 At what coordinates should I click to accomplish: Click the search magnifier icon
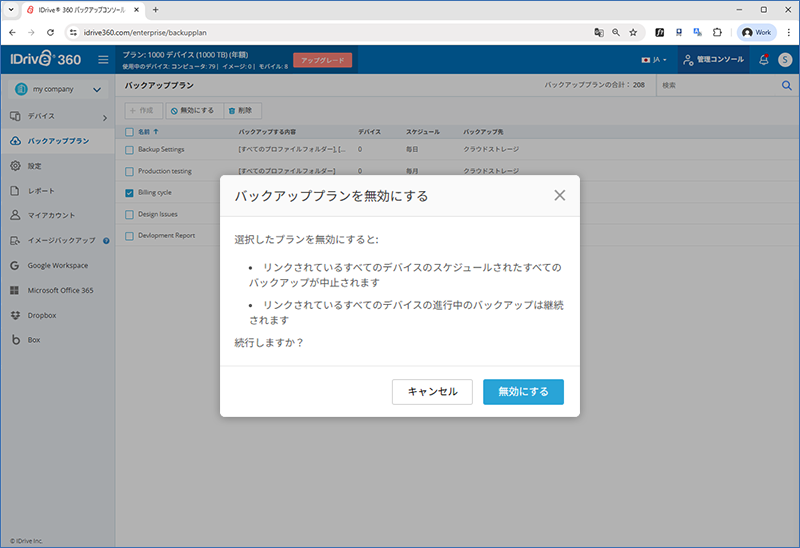(x=786, y=86)
